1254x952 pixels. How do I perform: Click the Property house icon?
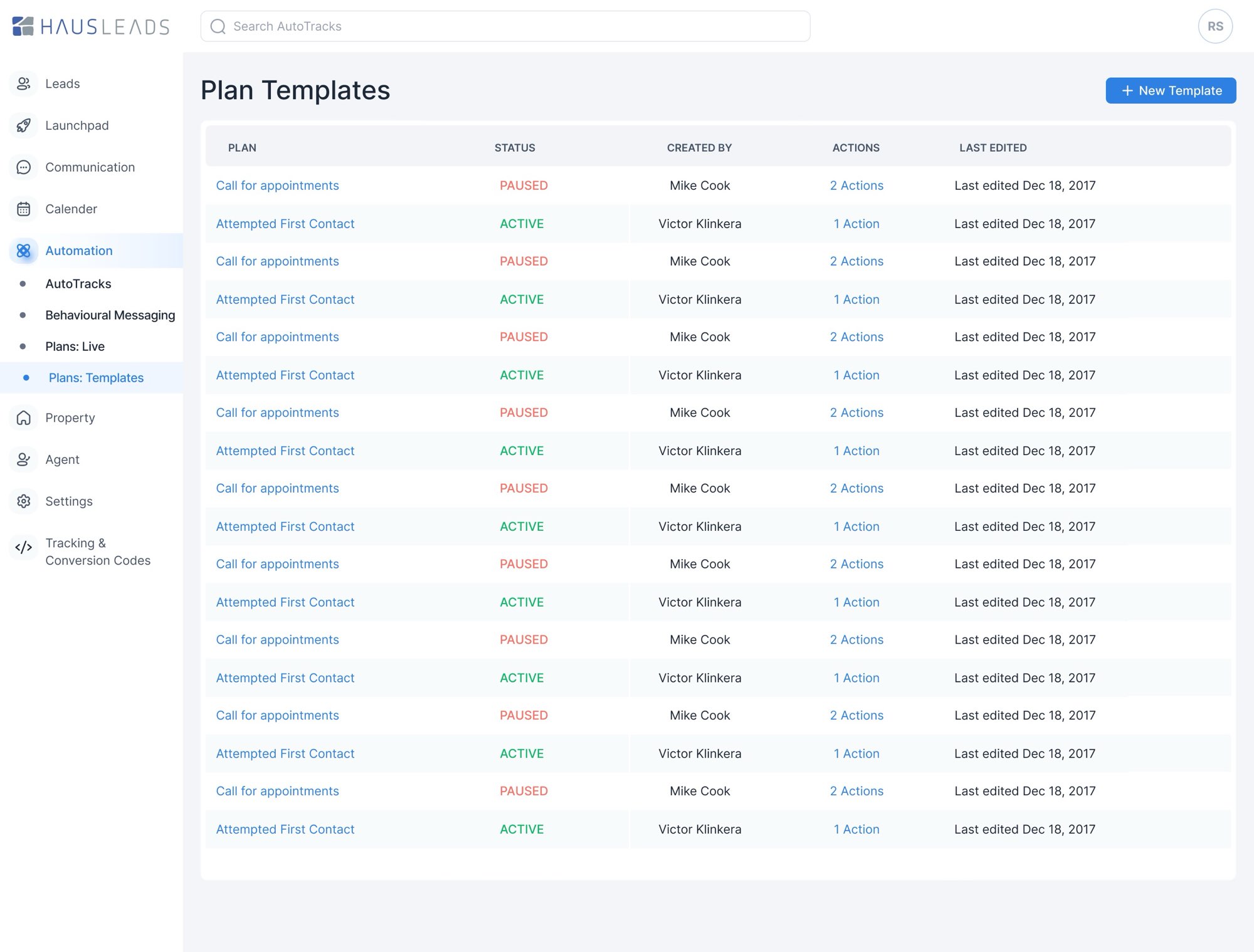pos(23,417)
